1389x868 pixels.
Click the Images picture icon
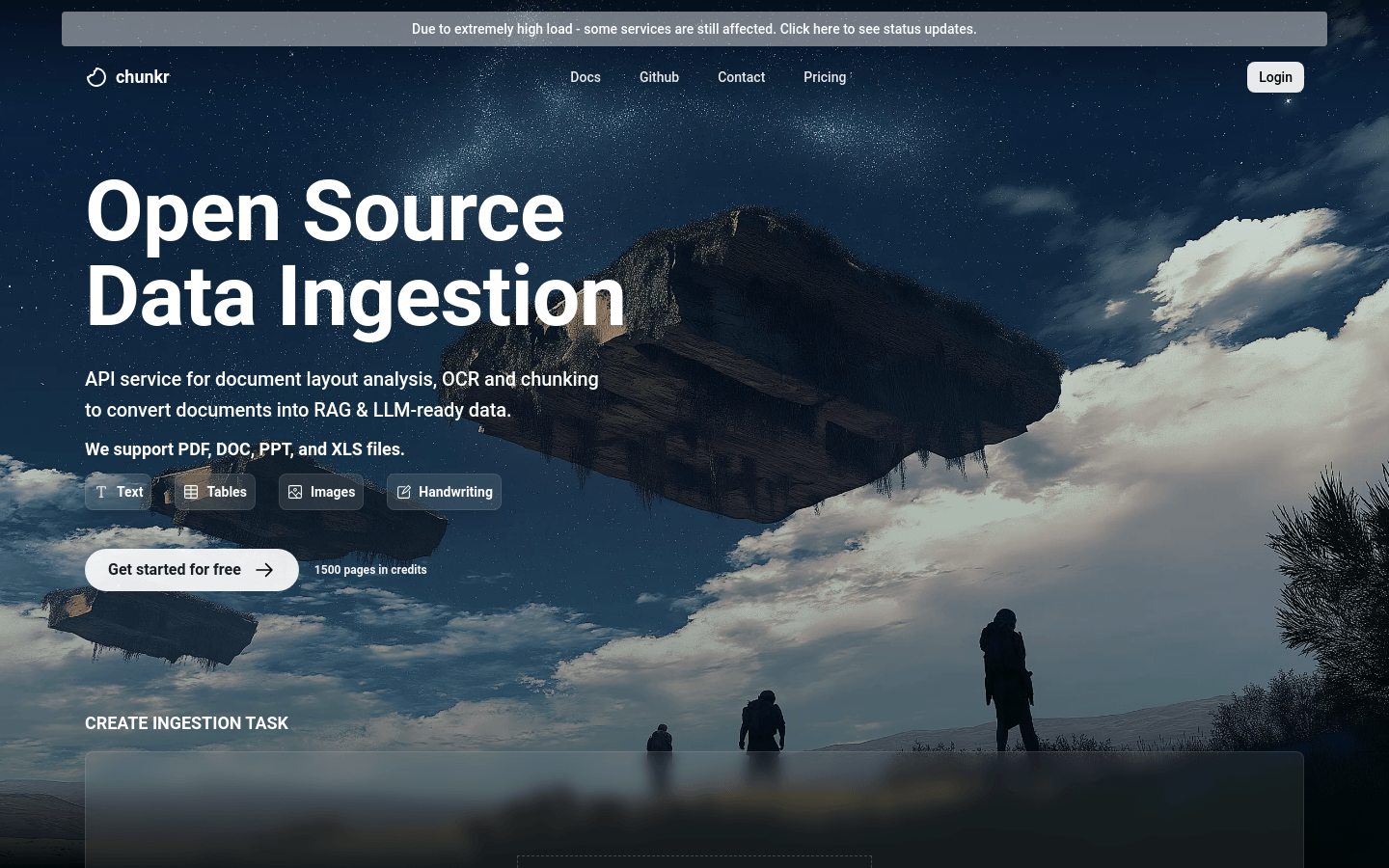295,492
